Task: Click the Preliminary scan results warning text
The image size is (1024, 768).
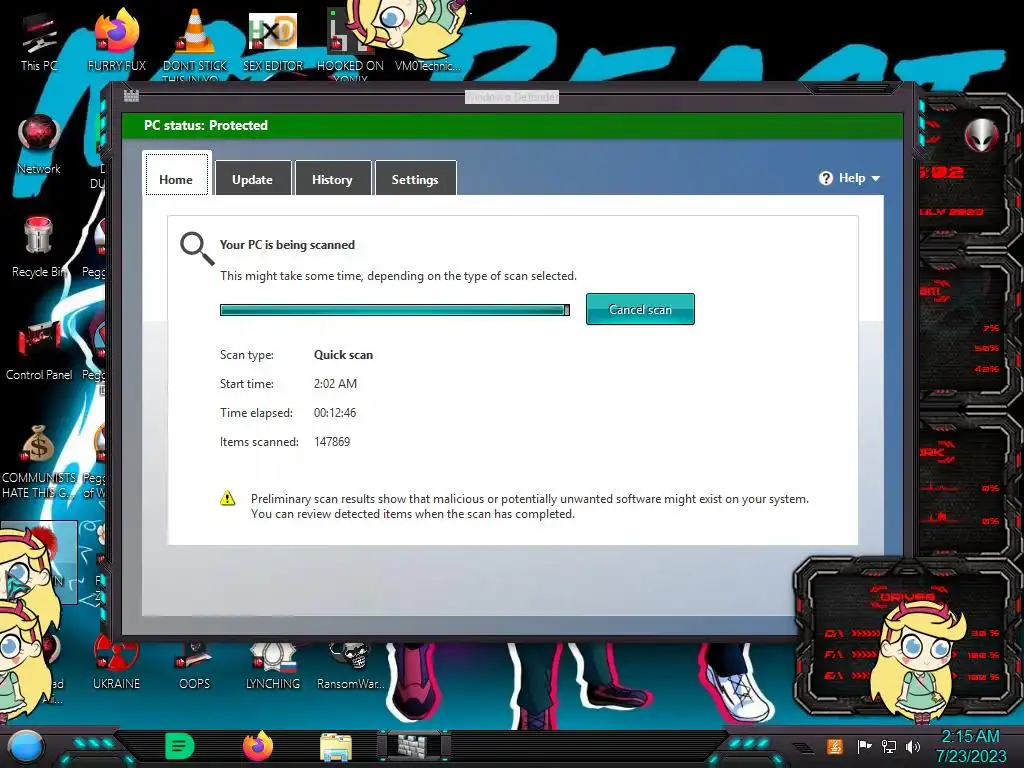Action: (530, 506)
